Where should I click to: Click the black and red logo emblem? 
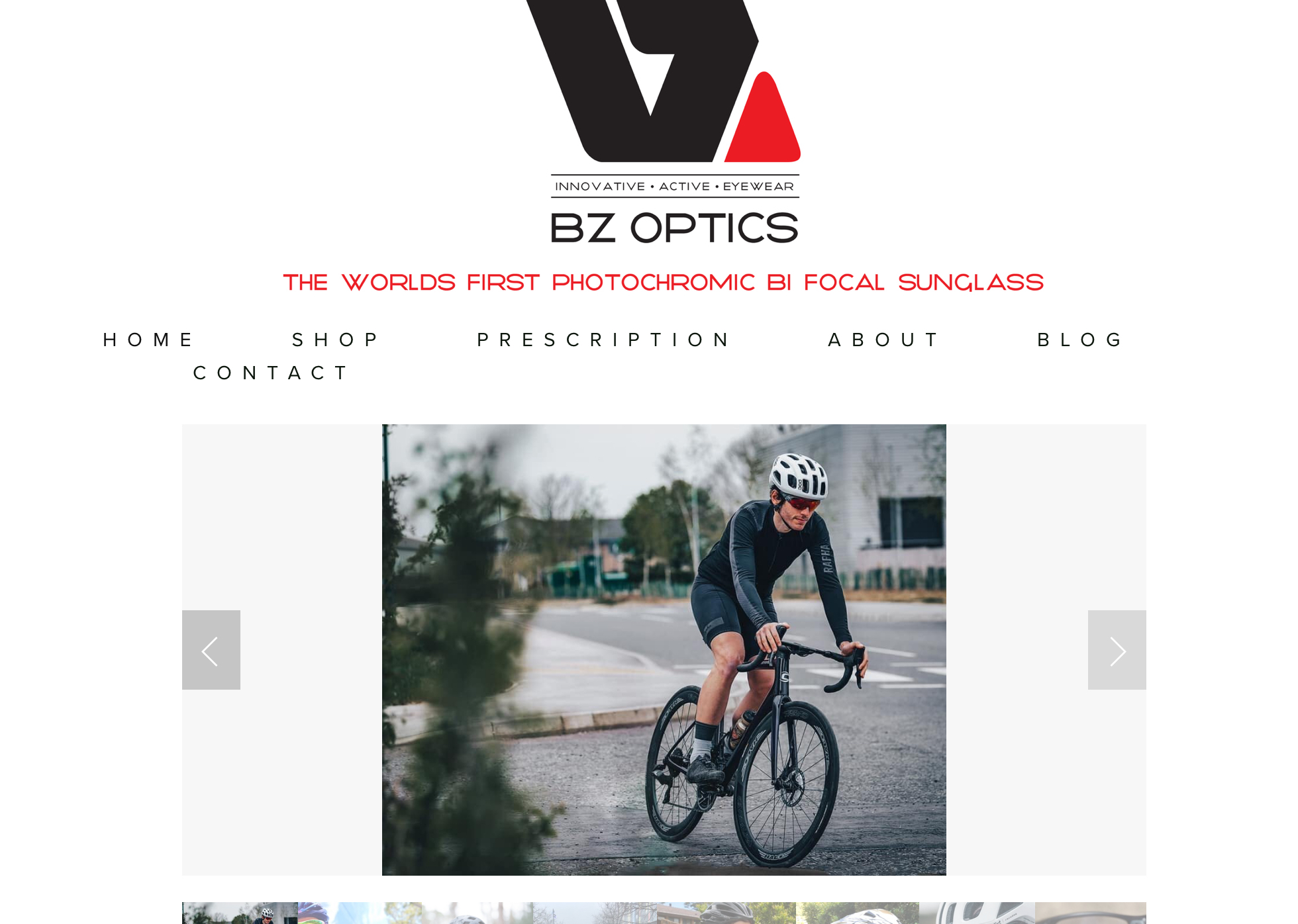pyautogui.click(x=664, y=81)
